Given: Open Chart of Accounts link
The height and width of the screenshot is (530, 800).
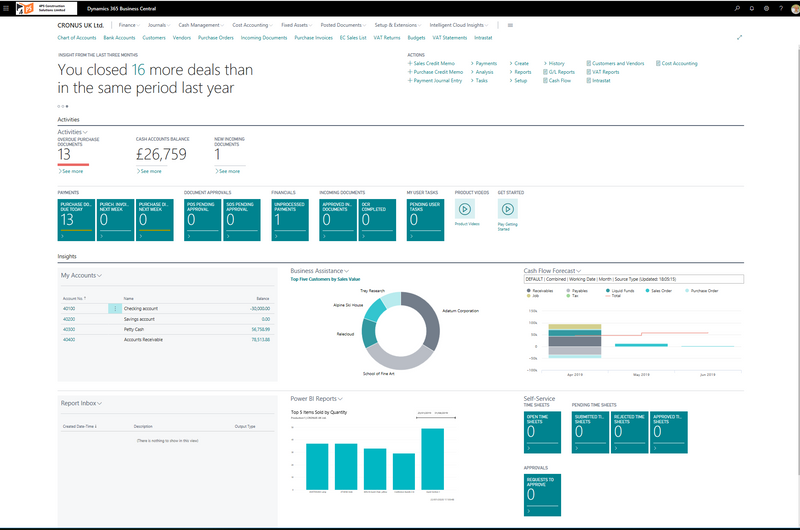Looking at the screenshot, I should click(77, 38).
